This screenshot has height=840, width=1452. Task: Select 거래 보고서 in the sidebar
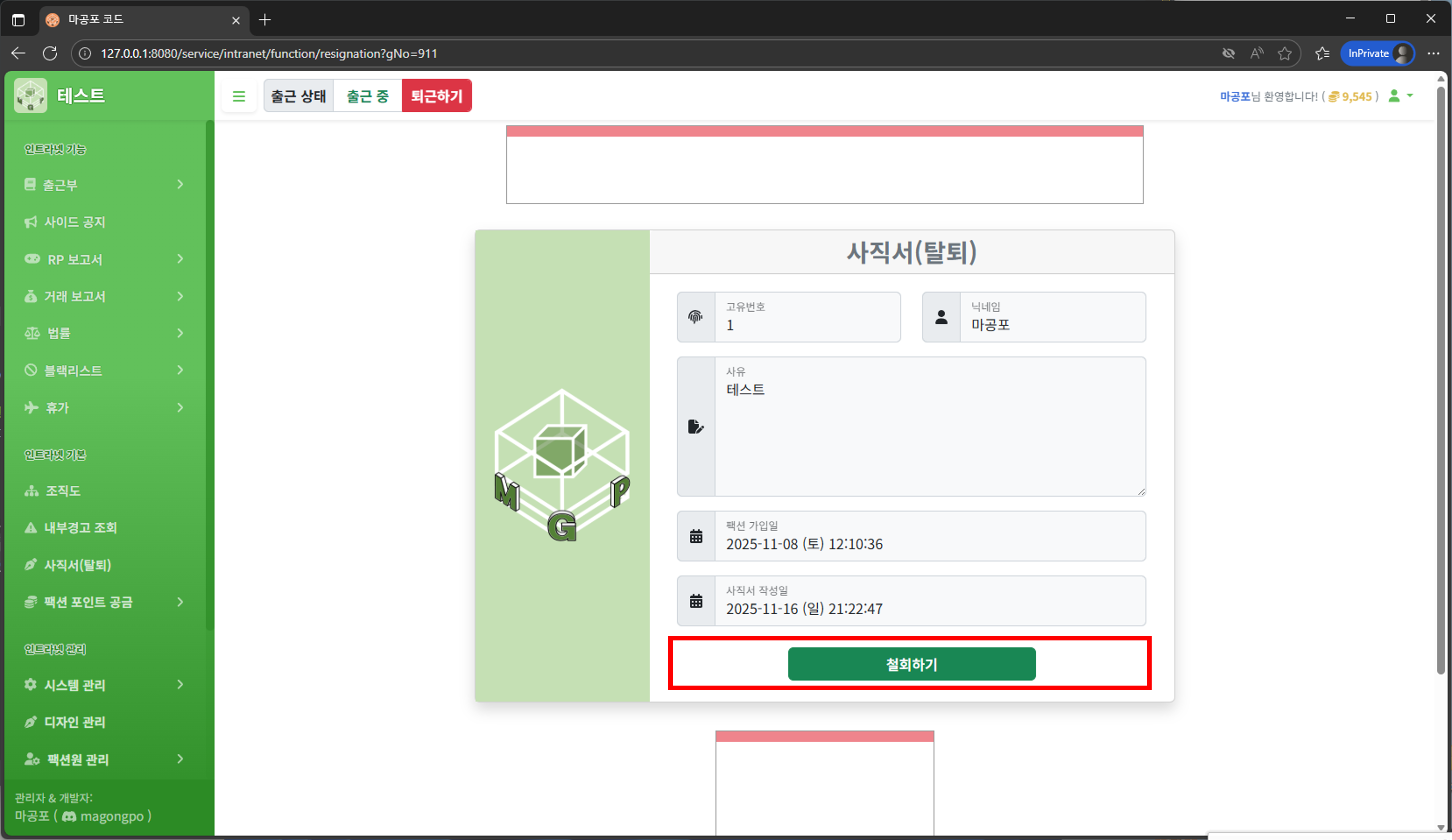75,296
